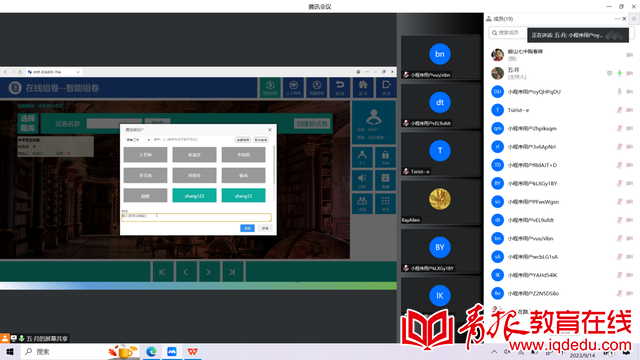
Task: Expand the group dropdown in the user dialog
Action: [x=138, y=140]
